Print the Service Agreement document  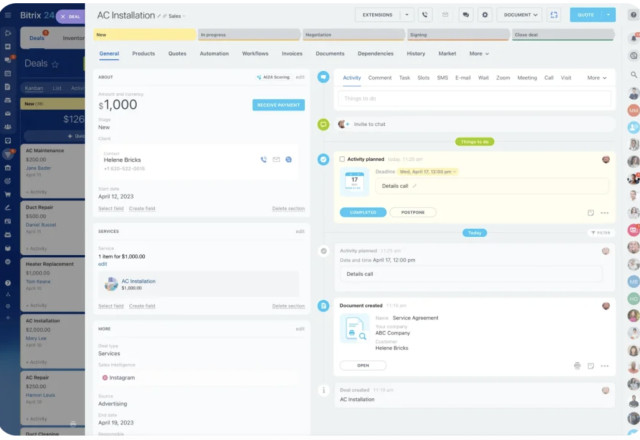coord(577,365)
